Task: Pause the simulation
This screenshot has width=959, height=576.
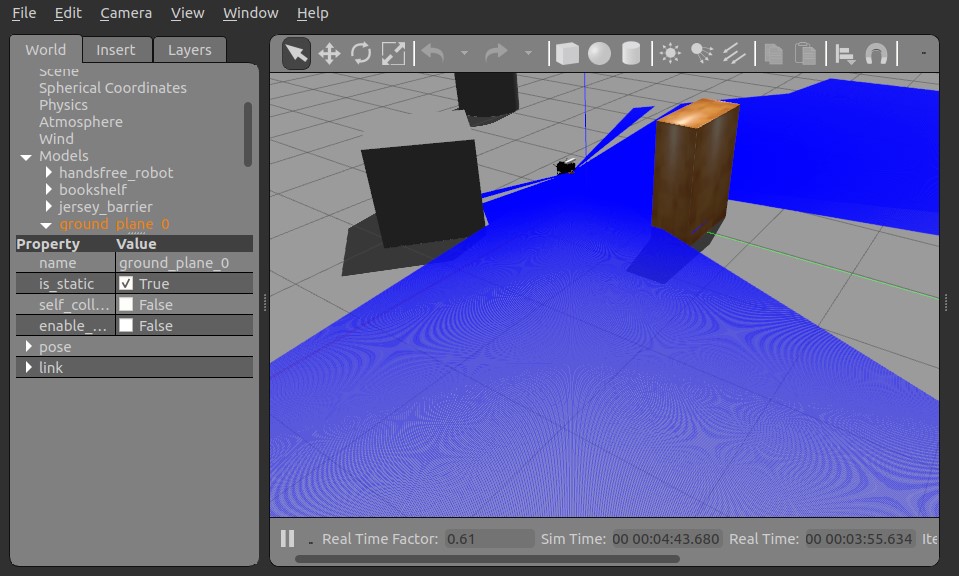Action: click(287, 539)
